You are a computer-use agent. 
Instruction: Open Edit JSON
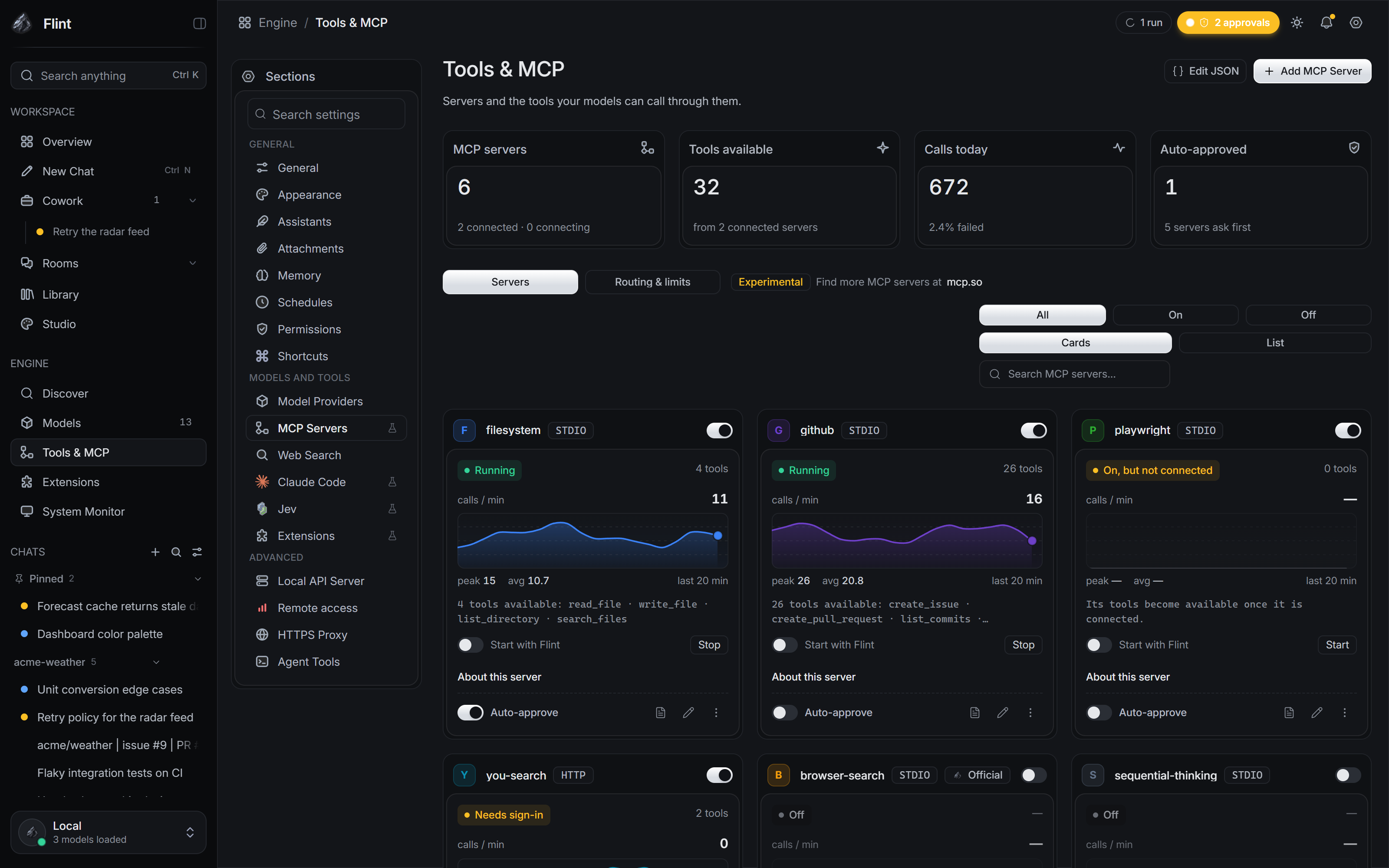(x=1205, y=71)
